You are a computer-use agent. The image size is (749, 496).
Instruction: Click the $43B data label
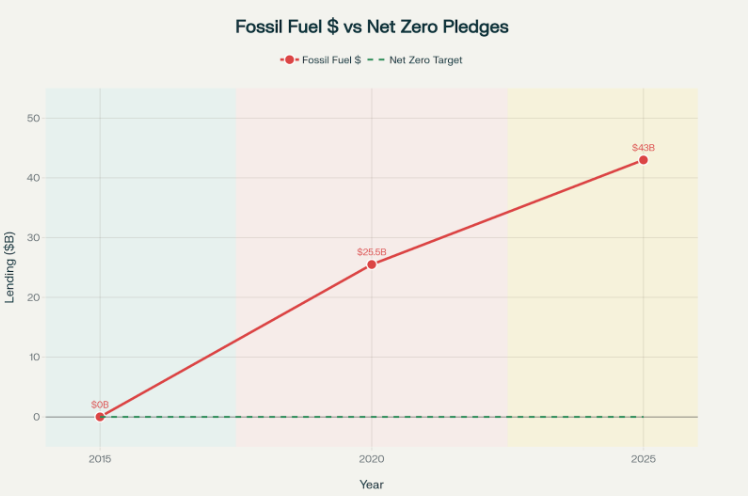click(x=643, y=148)
